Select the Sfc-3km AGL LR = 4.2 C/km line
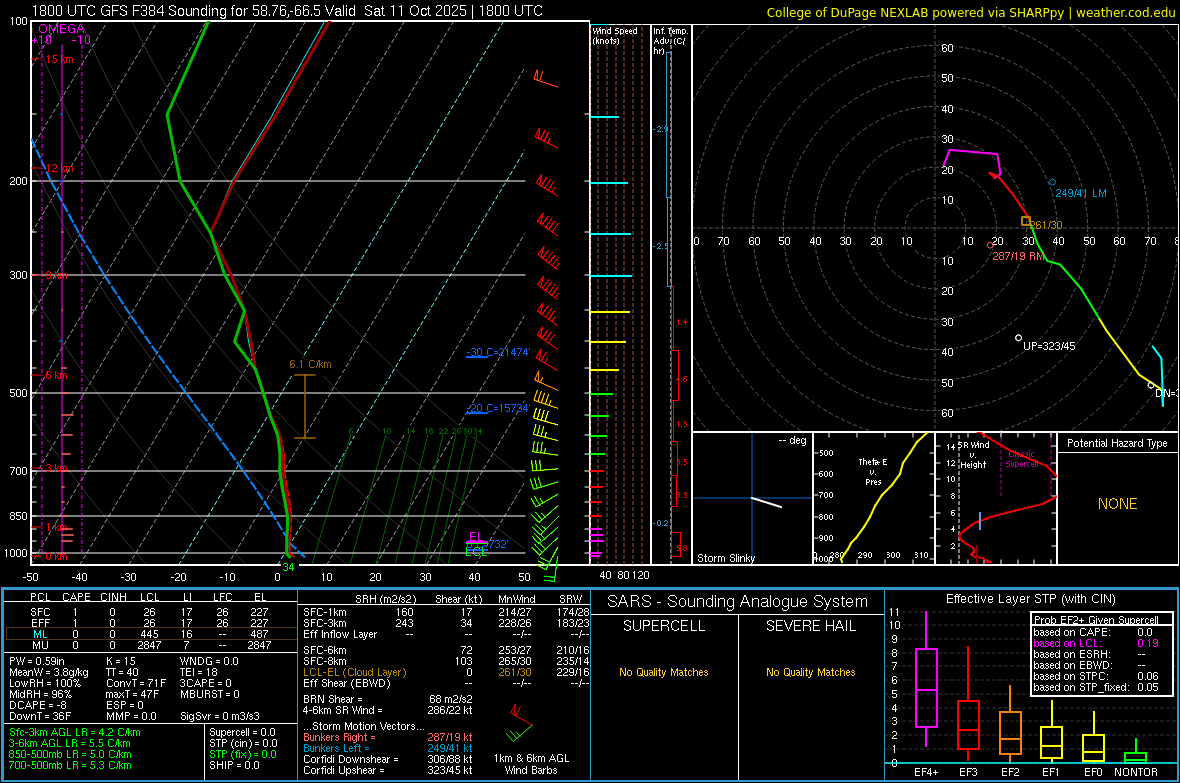The width and height of the screenshot is (1180, 783). point(75,732)
